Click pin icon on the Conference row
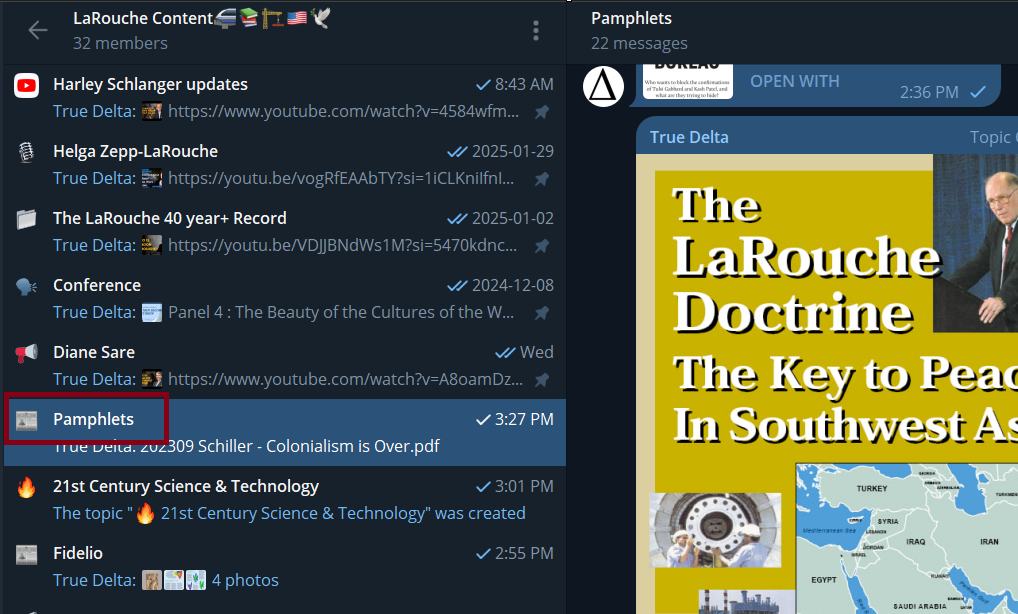Image resolution: width=1018 pixels, height=614 pixels. (541, 313)
